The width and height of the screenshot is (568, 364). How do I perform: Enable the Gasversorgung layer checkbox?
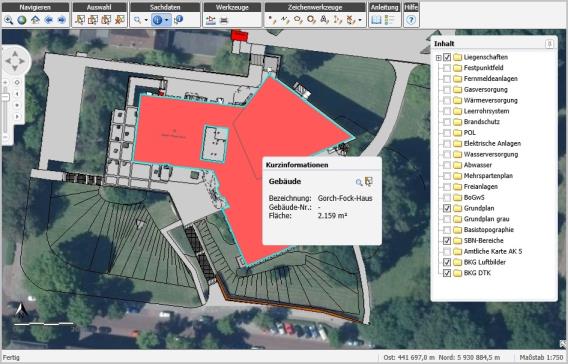(447, 89)
